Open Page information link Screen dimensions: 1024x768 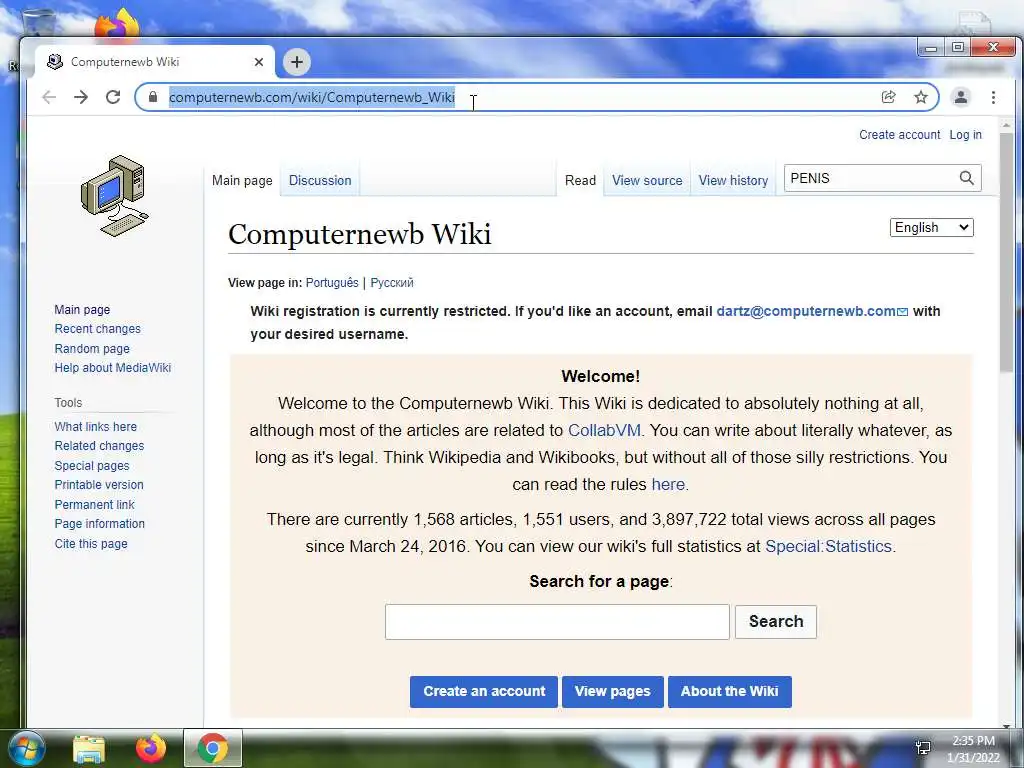99,523
